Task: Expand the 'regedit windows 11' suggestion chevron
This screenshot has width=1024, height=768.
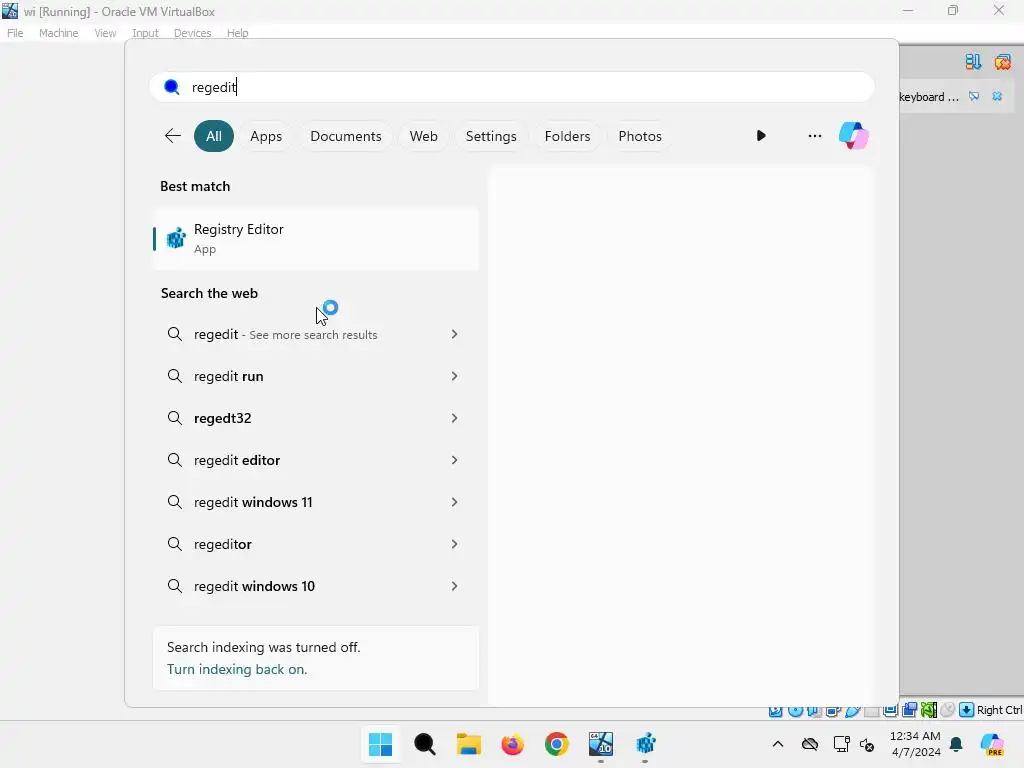Action: (455, 502)
